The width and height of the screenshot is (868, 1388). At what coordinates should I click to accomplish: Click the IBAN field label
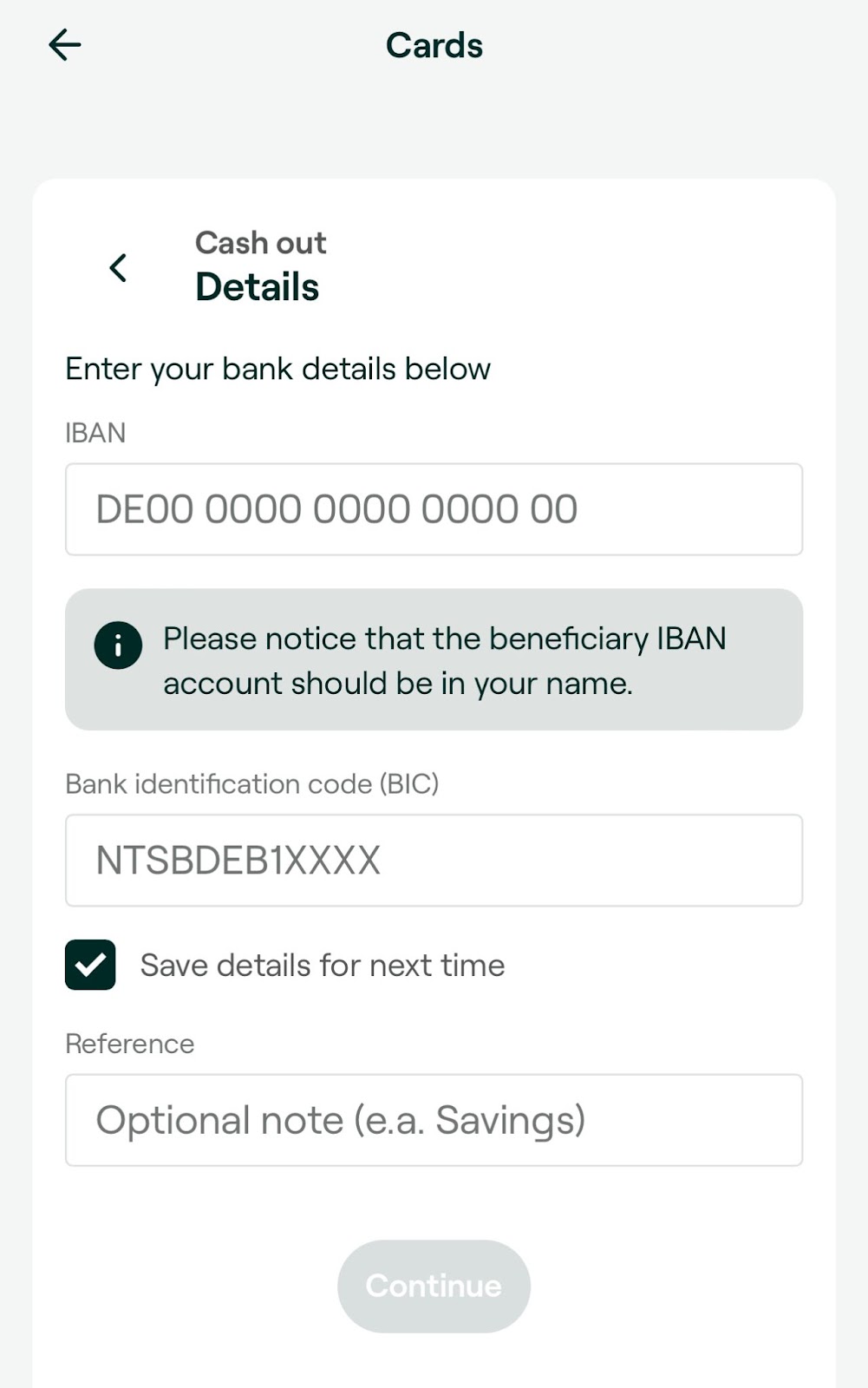[x=95, y=432]
